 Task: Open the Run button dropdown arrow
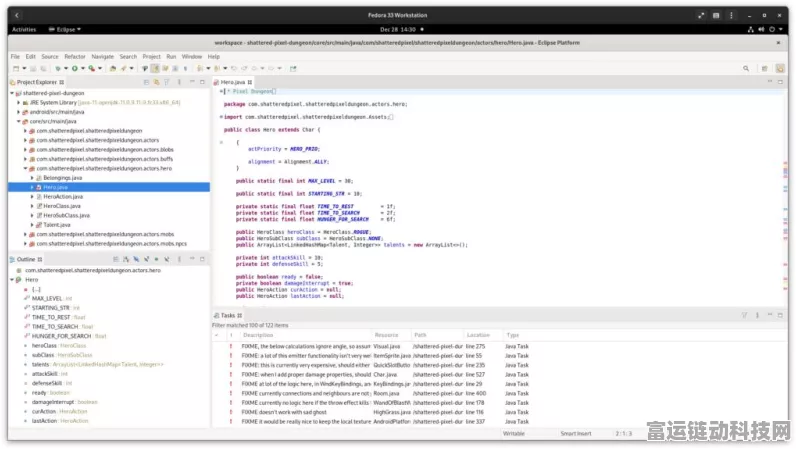[x=82, y=69]
